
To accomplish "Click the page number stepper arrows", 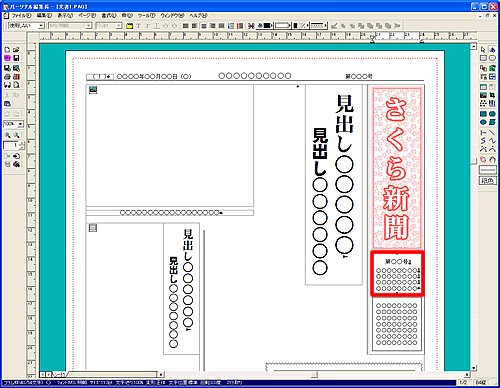I will point(22,145).
